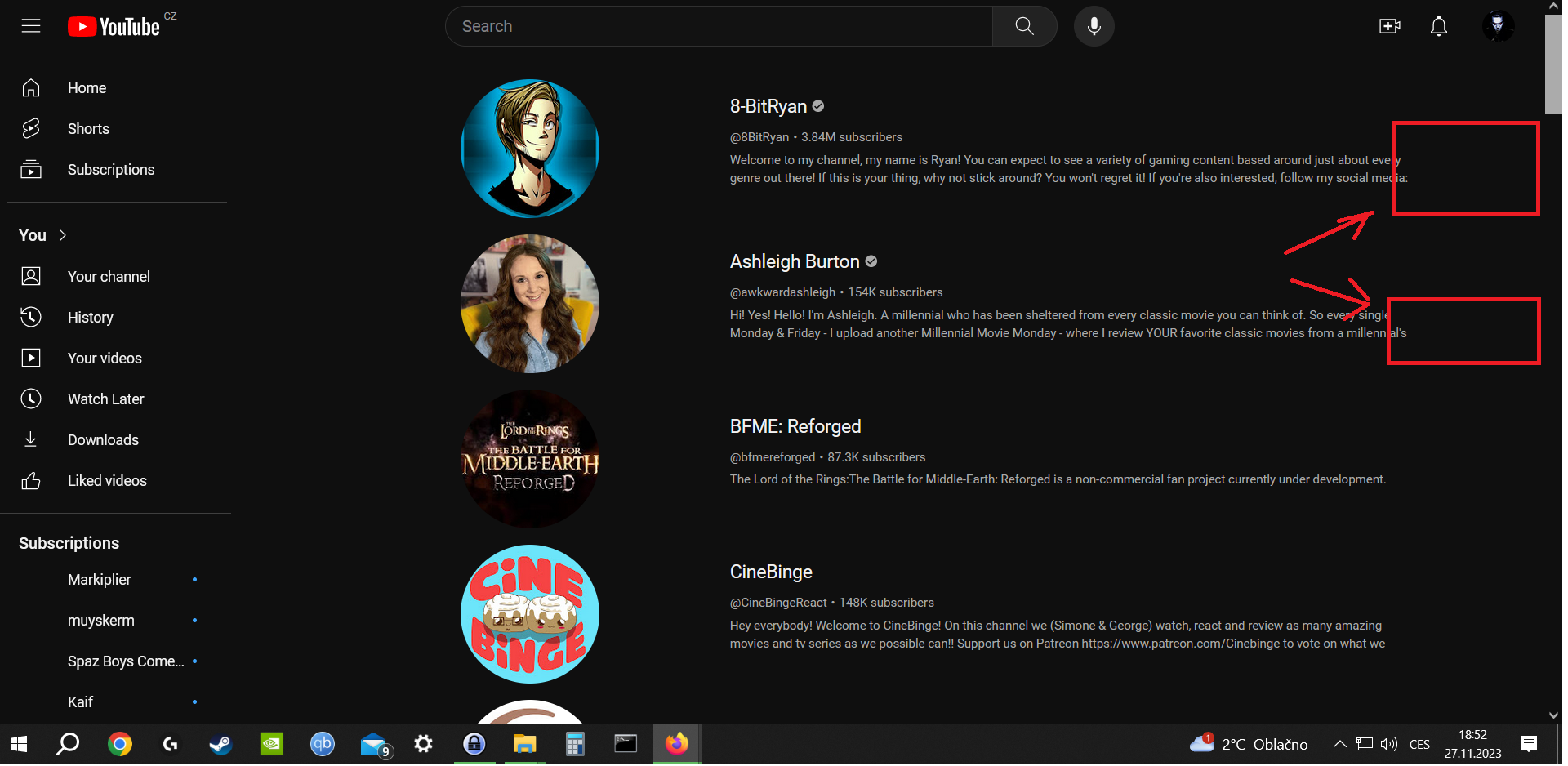Open Settings gear from taskbar
The width and height of the screenshot is (1568, 766).
[423, 744]
